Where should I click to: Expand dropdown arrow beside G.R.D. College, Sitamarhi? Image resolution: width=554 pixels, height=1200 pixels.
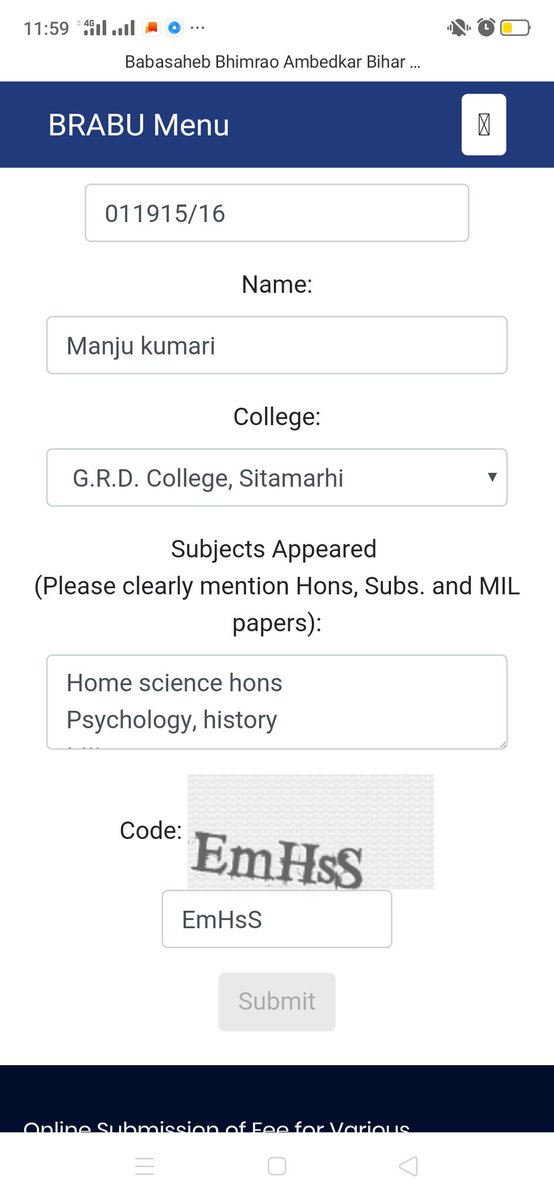click(x=492, y=477)
